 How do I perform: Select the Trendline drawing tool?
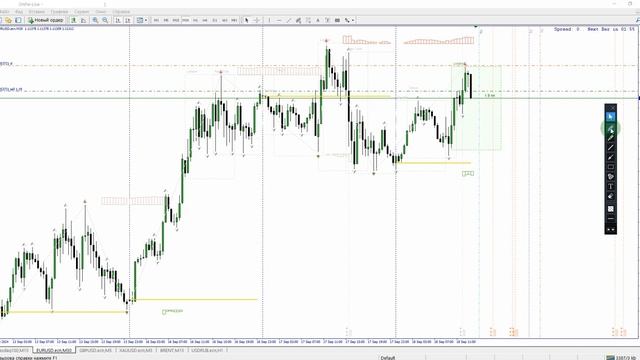tap(289, 20)
